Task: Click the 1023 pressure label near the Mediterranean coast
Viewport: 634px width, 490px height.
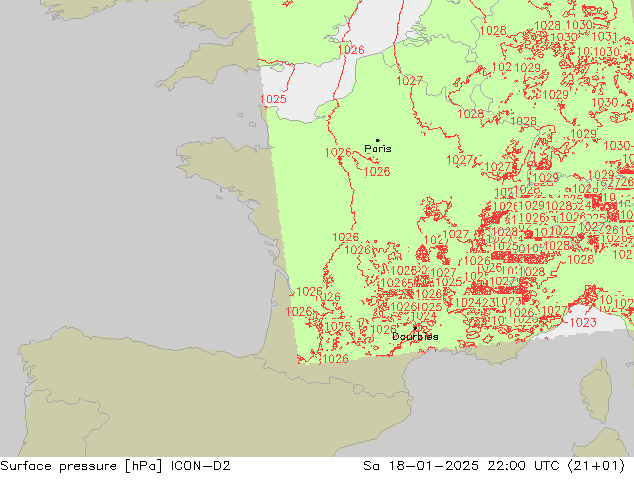Action: (x=583, y=322)
